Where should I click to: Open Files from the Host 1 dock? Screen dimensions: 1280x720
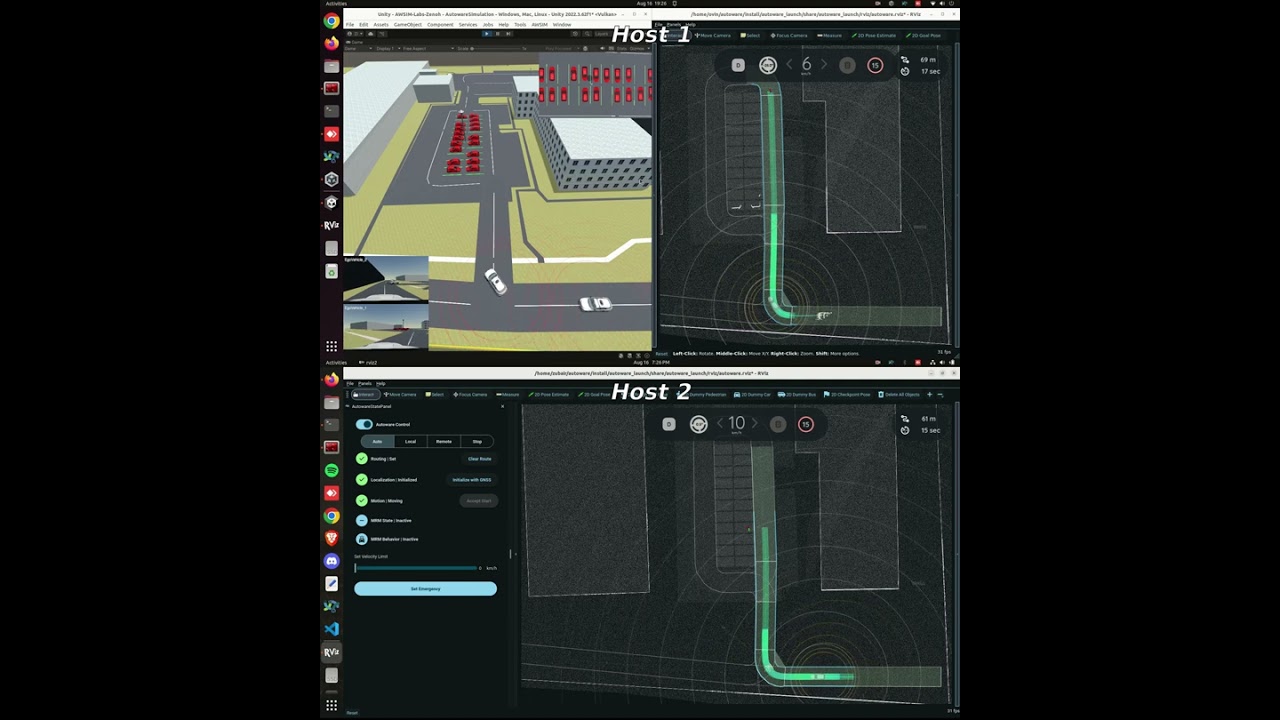tap(331, 66)
